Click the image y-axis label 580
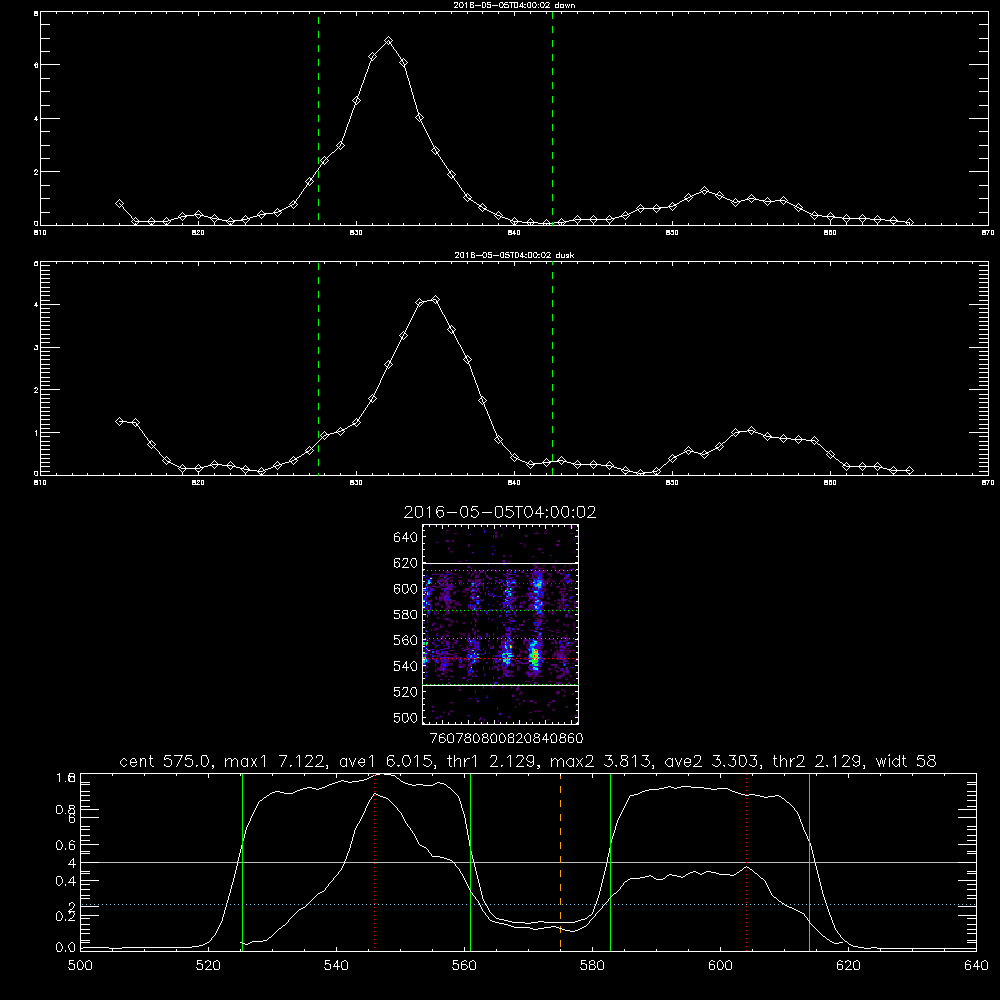This screenshot has height=1000, width=1000. point(406,615)
